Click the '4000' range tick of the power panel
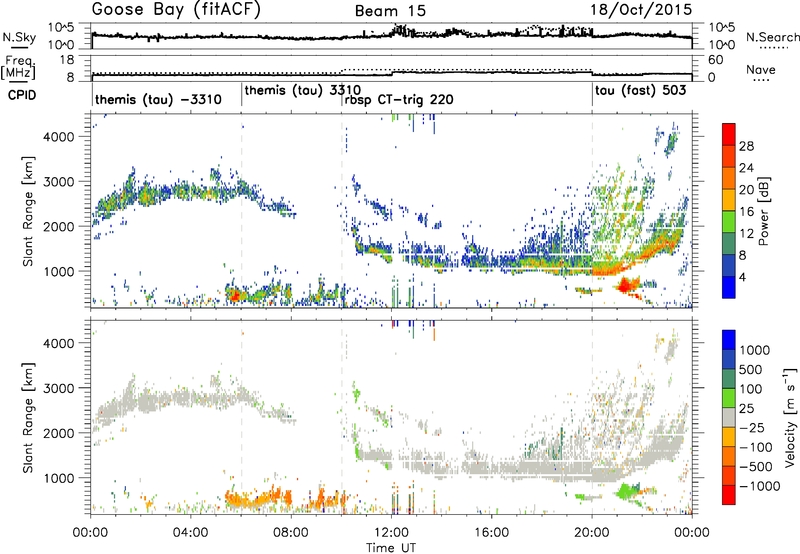This screenshot has height=554, width=800. coord(57,137)
